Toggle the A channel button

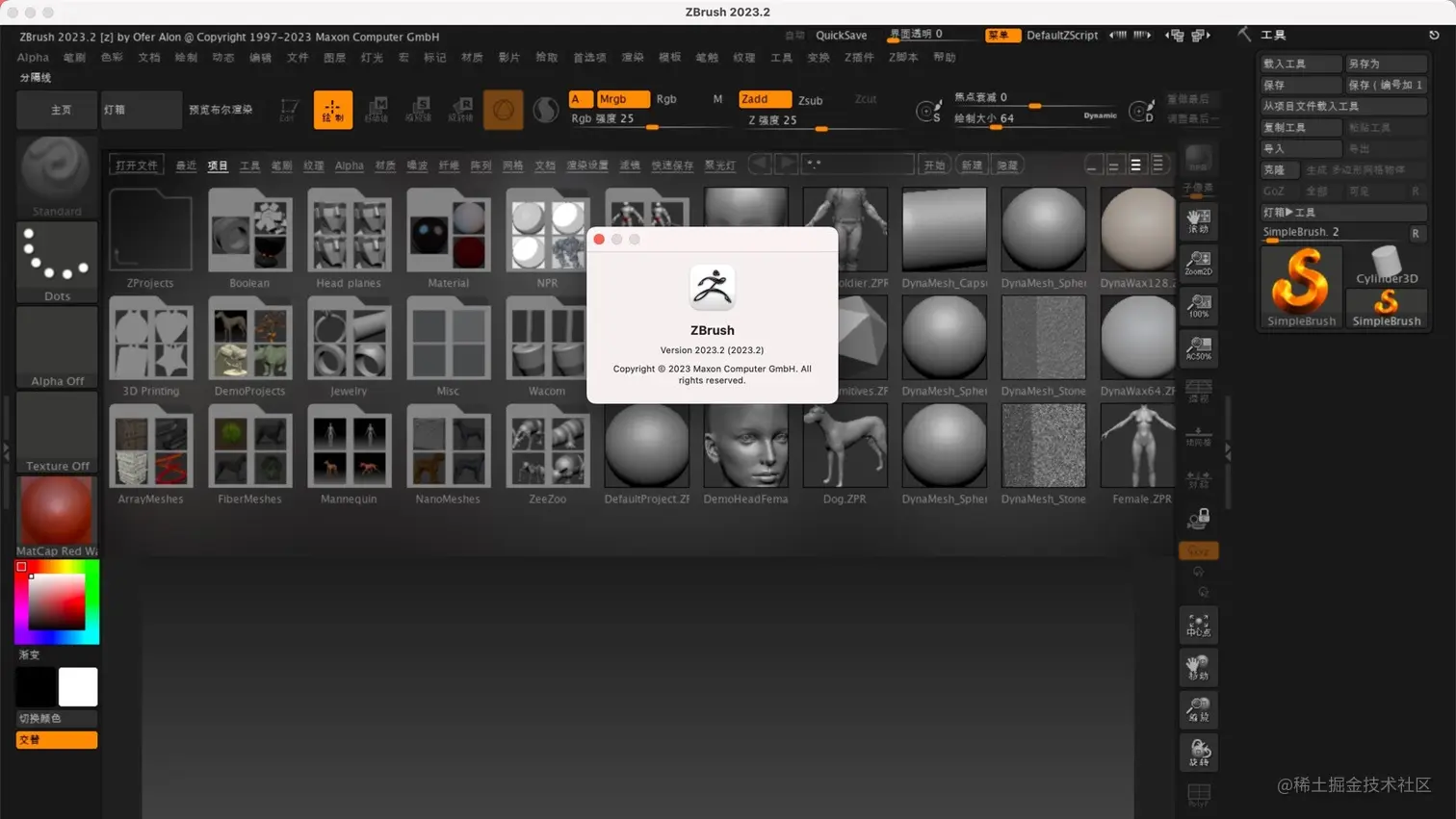tap(581, 99)
